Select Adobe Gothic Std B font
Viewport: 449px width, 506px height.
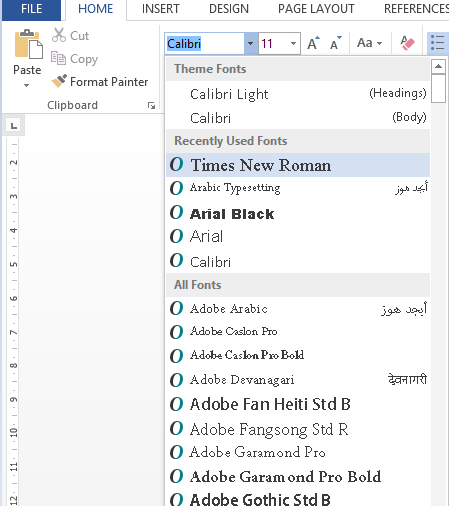[298, 498]
